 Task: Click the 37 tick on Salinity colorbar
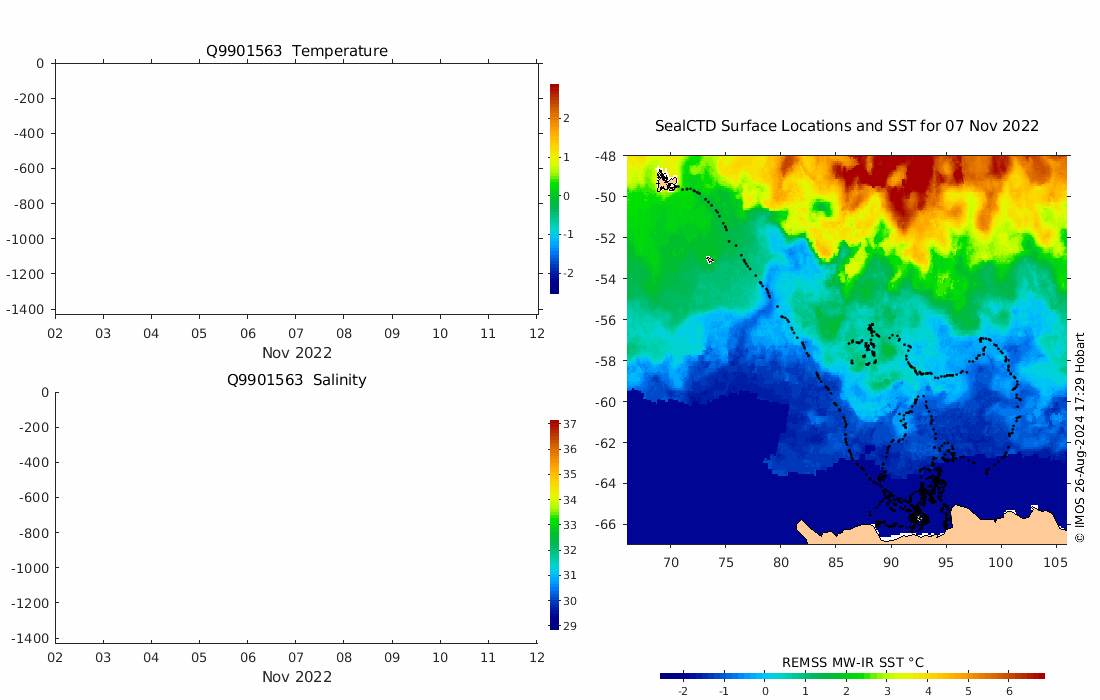(570, 424)
